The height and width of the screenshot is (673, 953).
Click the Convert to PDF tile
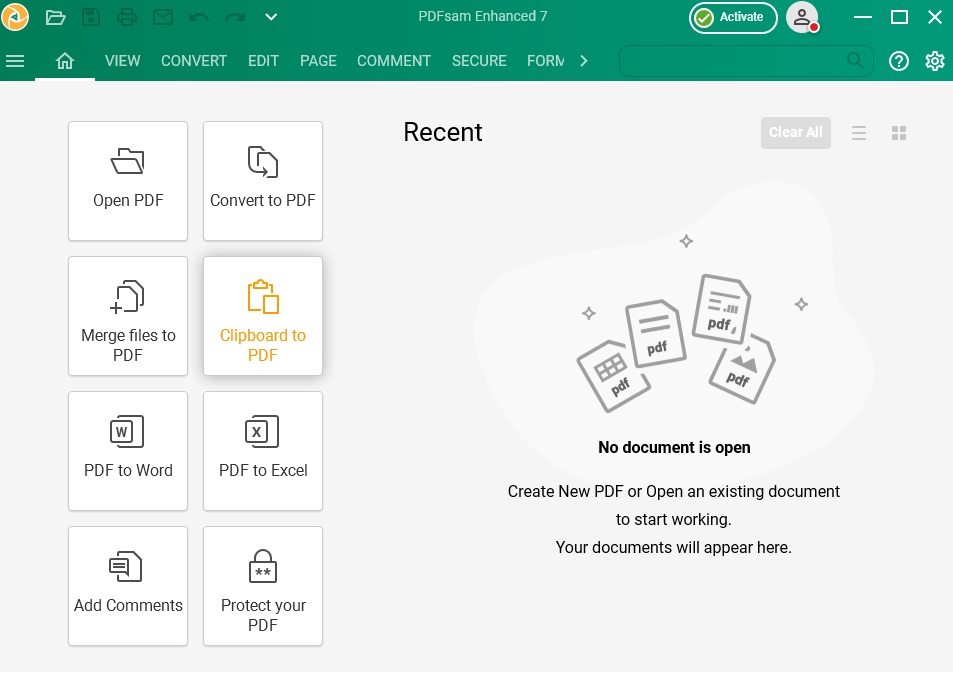263,181
